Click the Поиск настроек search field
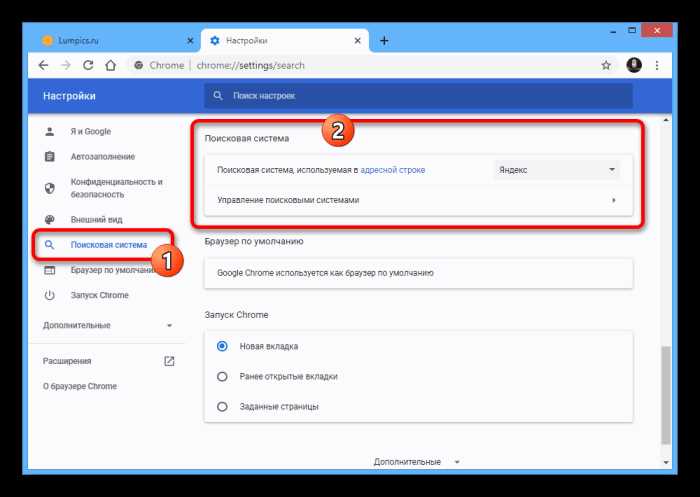The width and height of the screenshot is (700, 497). tap(418, 96)
